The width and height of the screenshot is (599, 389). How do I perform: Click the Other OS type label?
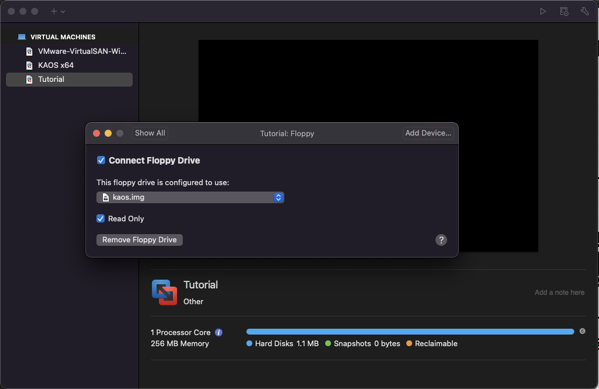tap(193, 301)
